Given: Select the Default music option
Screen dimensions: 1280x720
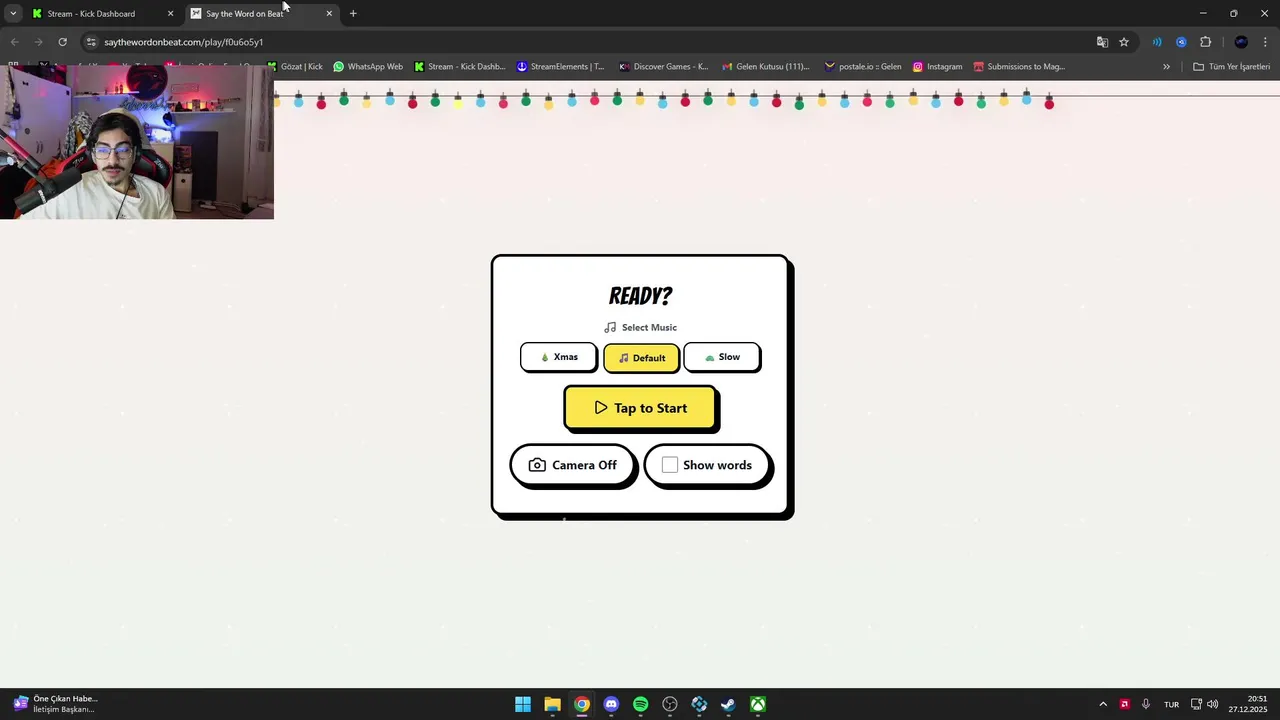Looking at the screenshot, I should click(x=641, y=358).
